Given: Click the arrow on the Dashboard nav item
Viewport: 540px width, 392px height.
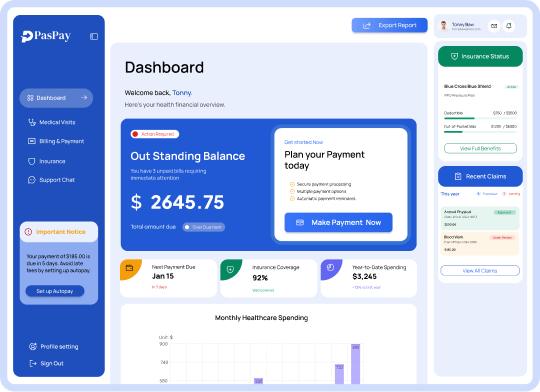Looking at the screenshot, I should pos(84,98).
